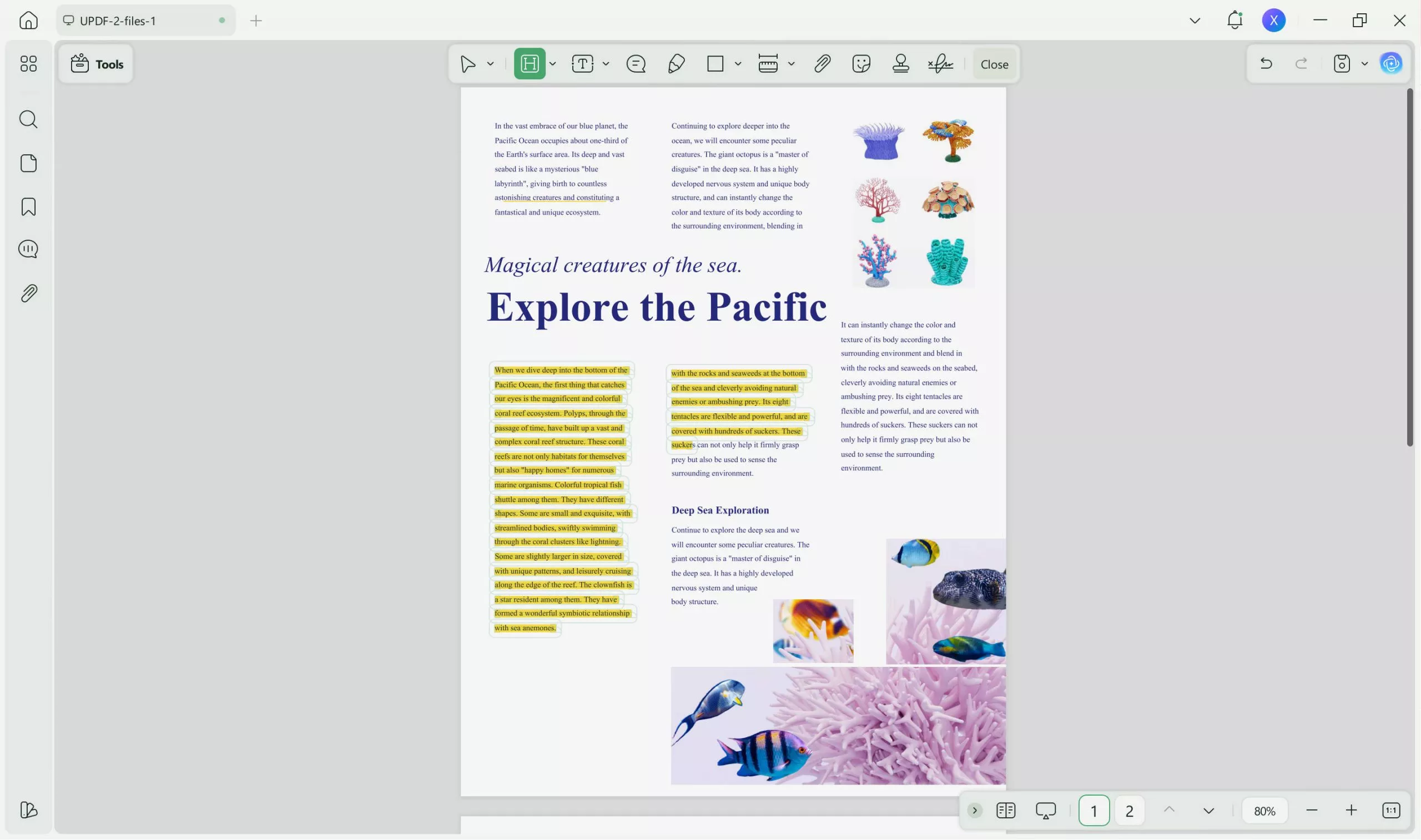Screen dimensions: 1421x840
Task: Toggle the two-page reading view
Action: pos(1005,811)
